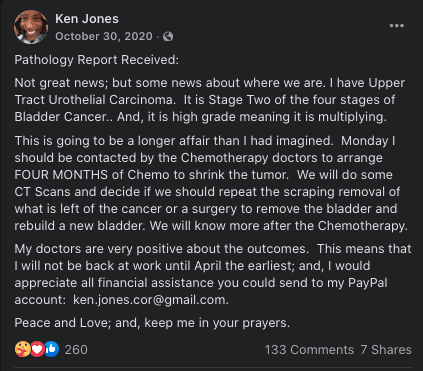View the 7 Shares list
423x371 pixels.
click(386, 350)
